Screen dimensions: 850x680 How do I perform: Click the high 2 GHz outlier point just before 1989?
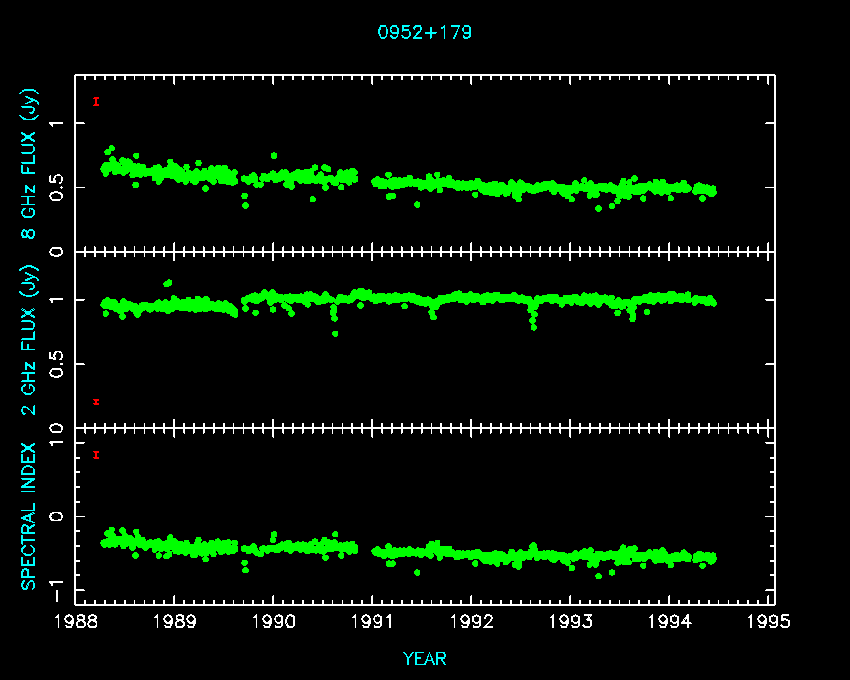pyautogui.click(x=168, y=282)
